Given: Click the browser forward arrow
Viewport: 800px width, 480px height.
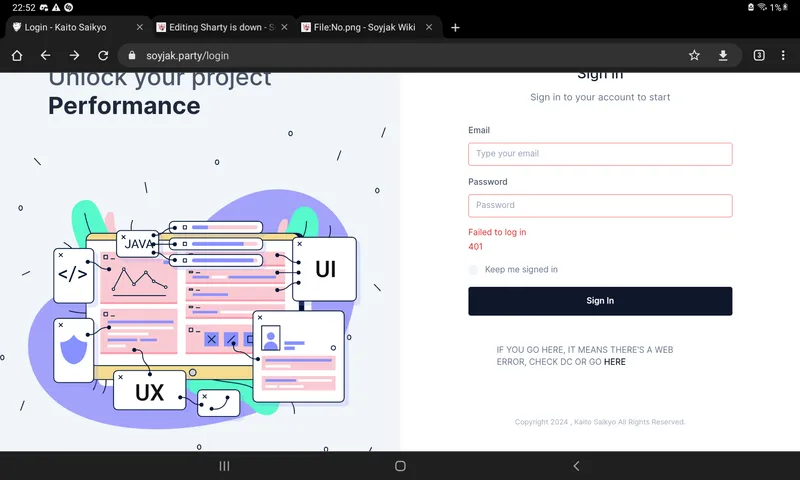Looking at the screenshot, I should (x=74, y=55).
